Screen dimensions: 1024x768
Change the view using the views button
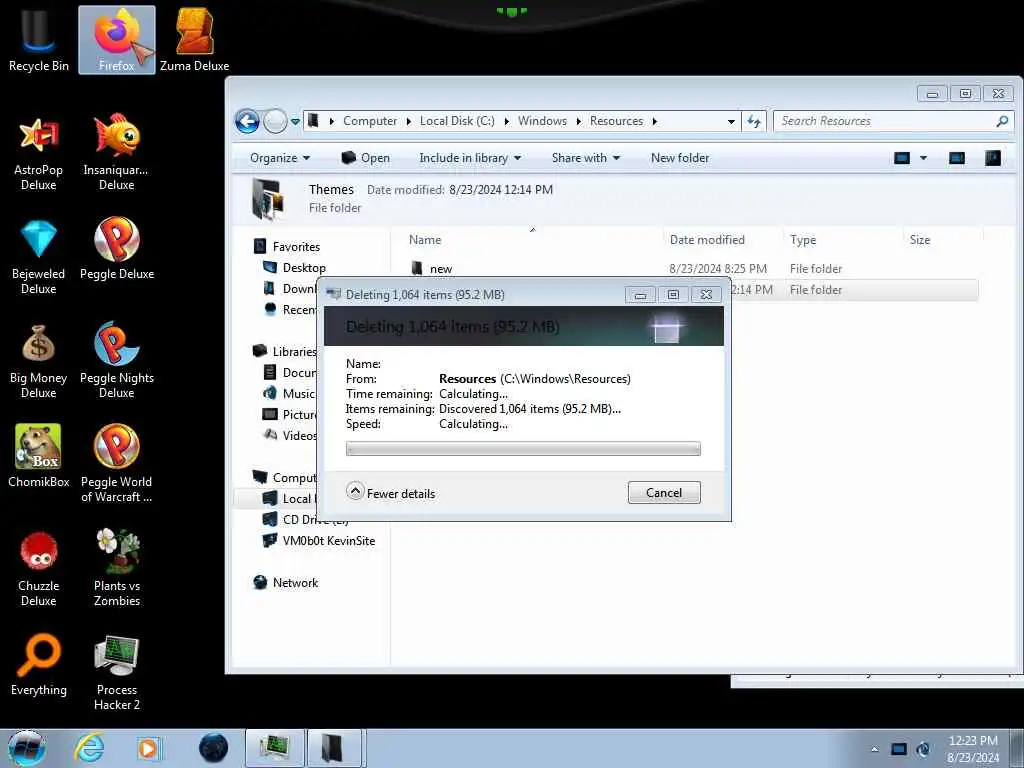(902, 158)
